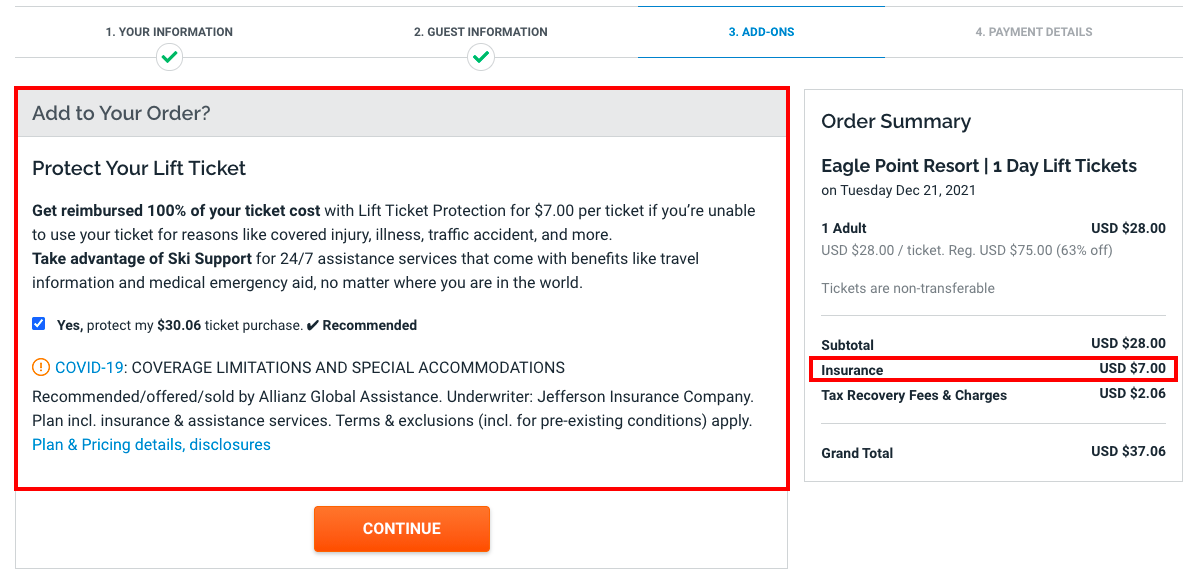1191x587 pixels.
Task: Open the COVID-19 coverage link
Action: coord(89,367)
